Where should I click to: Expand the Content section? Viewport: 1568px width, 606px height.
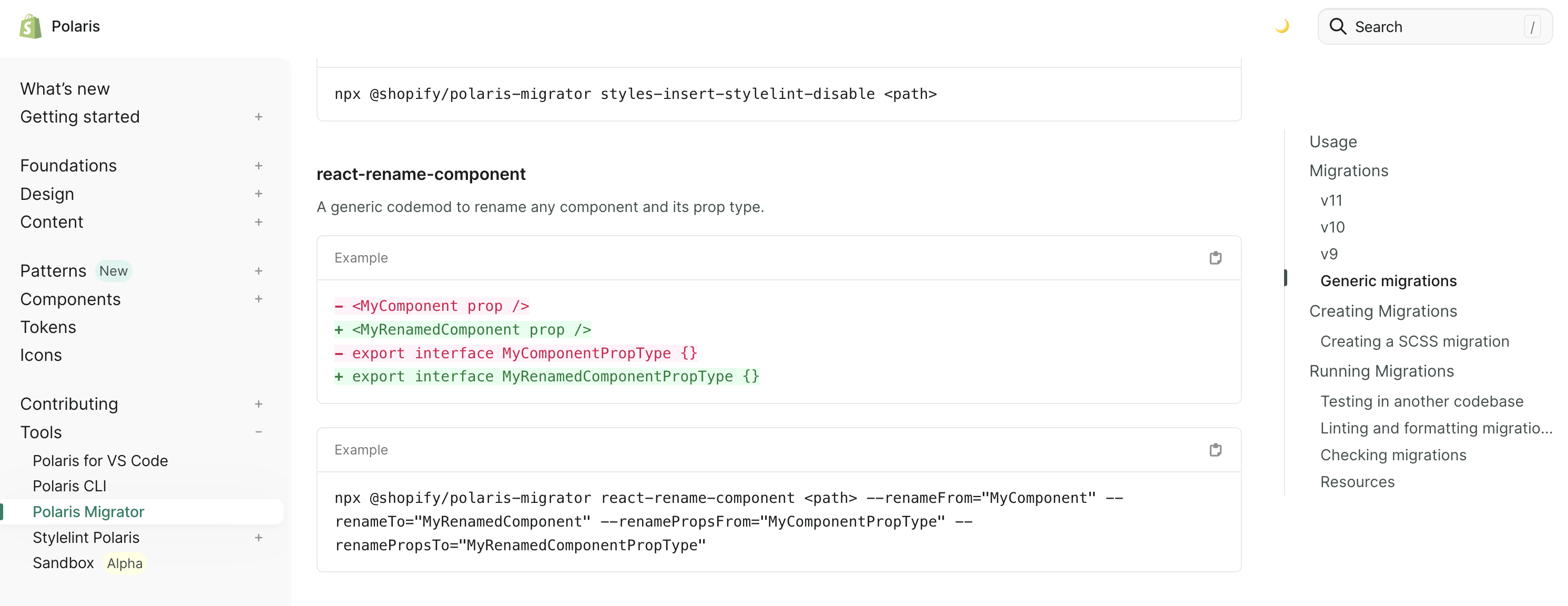click(x=259, y=221)
